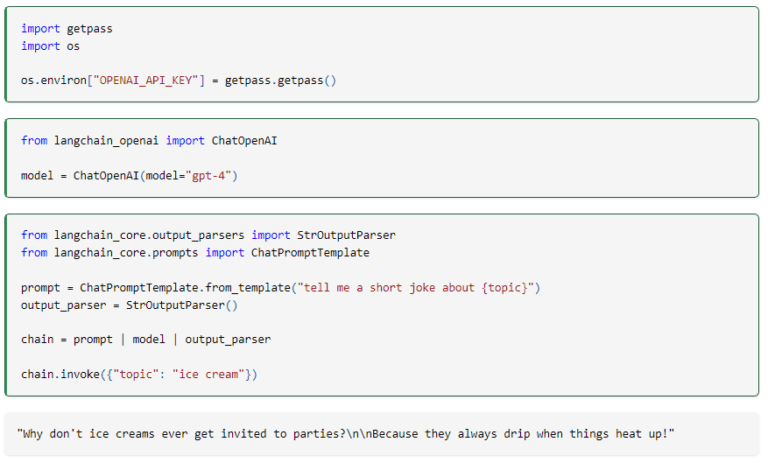The height and width of the screenshot is (463, 768).
Task: Click the "Because they always drip" output text
Action: (530, 432)
